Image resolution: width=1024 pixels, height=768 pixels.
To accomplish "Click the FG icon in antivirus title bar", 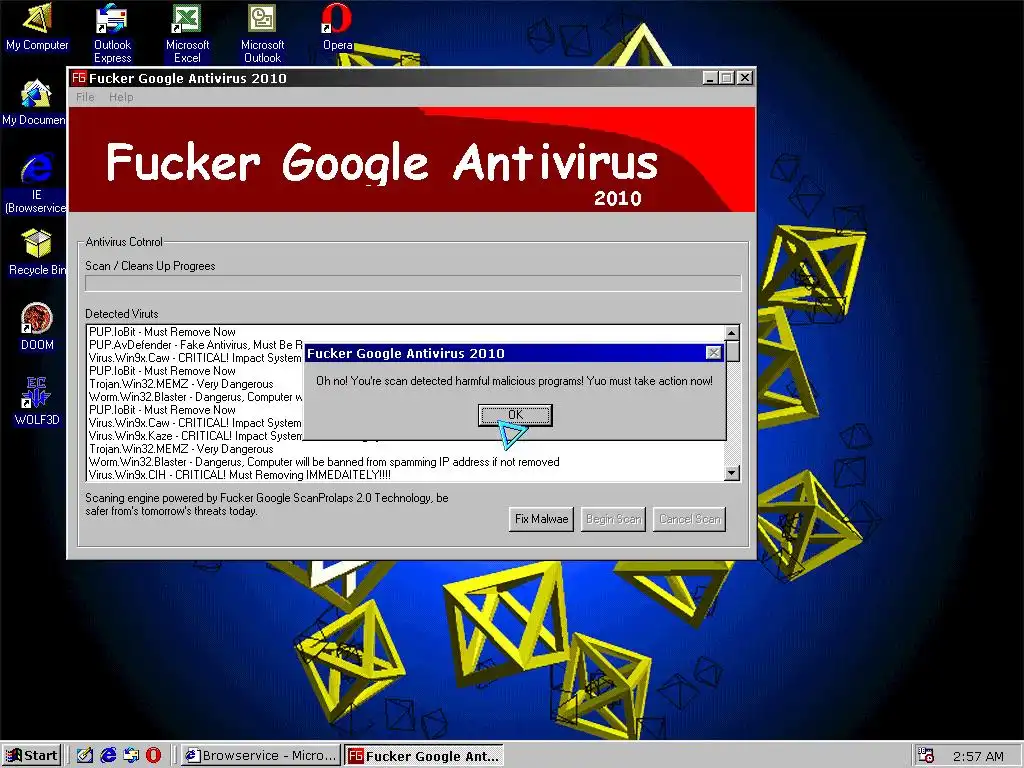I will coord(79,78).
